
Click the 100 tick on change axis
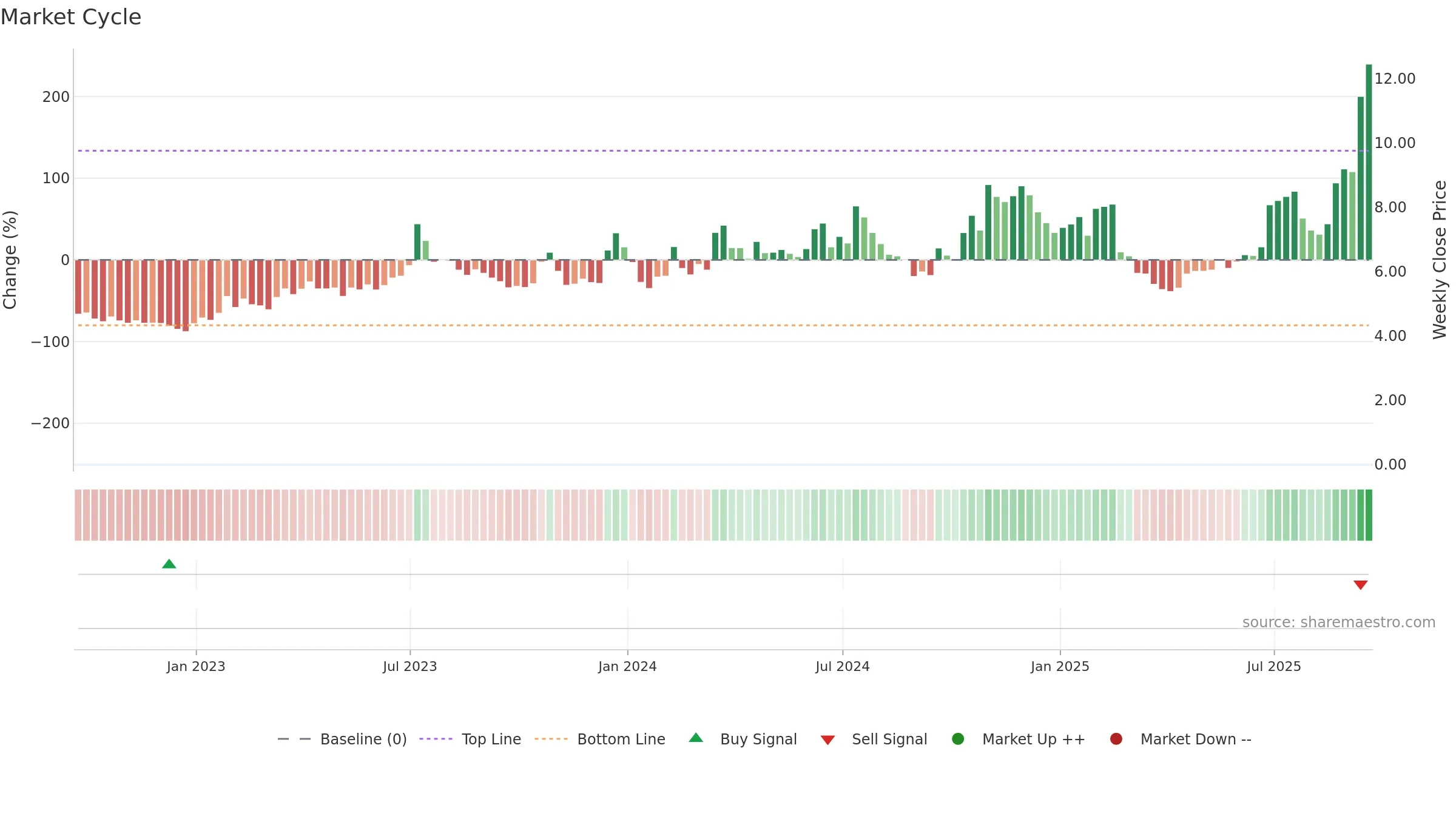pyautogui.click(x=56, y=178)
